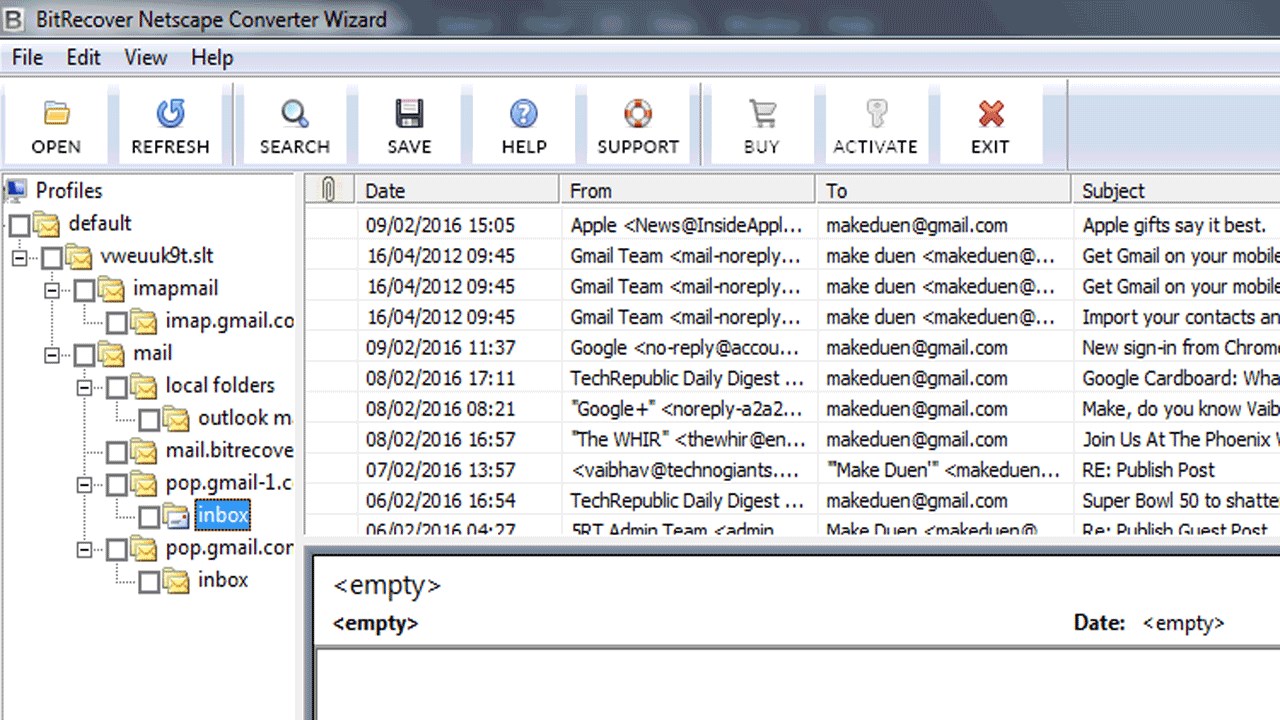1280x720 pixels.
Task: Click the vweuuk9t.slt folder icon
Action: 80,256
